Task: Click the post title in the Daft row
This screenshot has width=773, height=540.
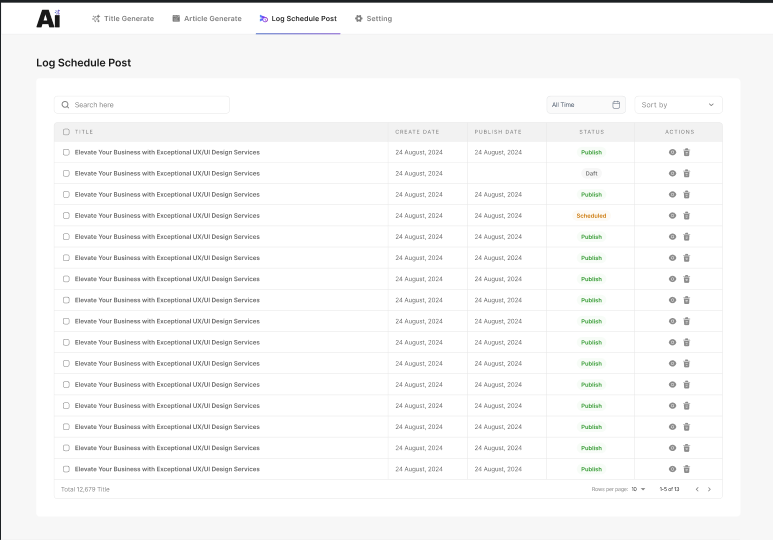Action: point(167,173)
